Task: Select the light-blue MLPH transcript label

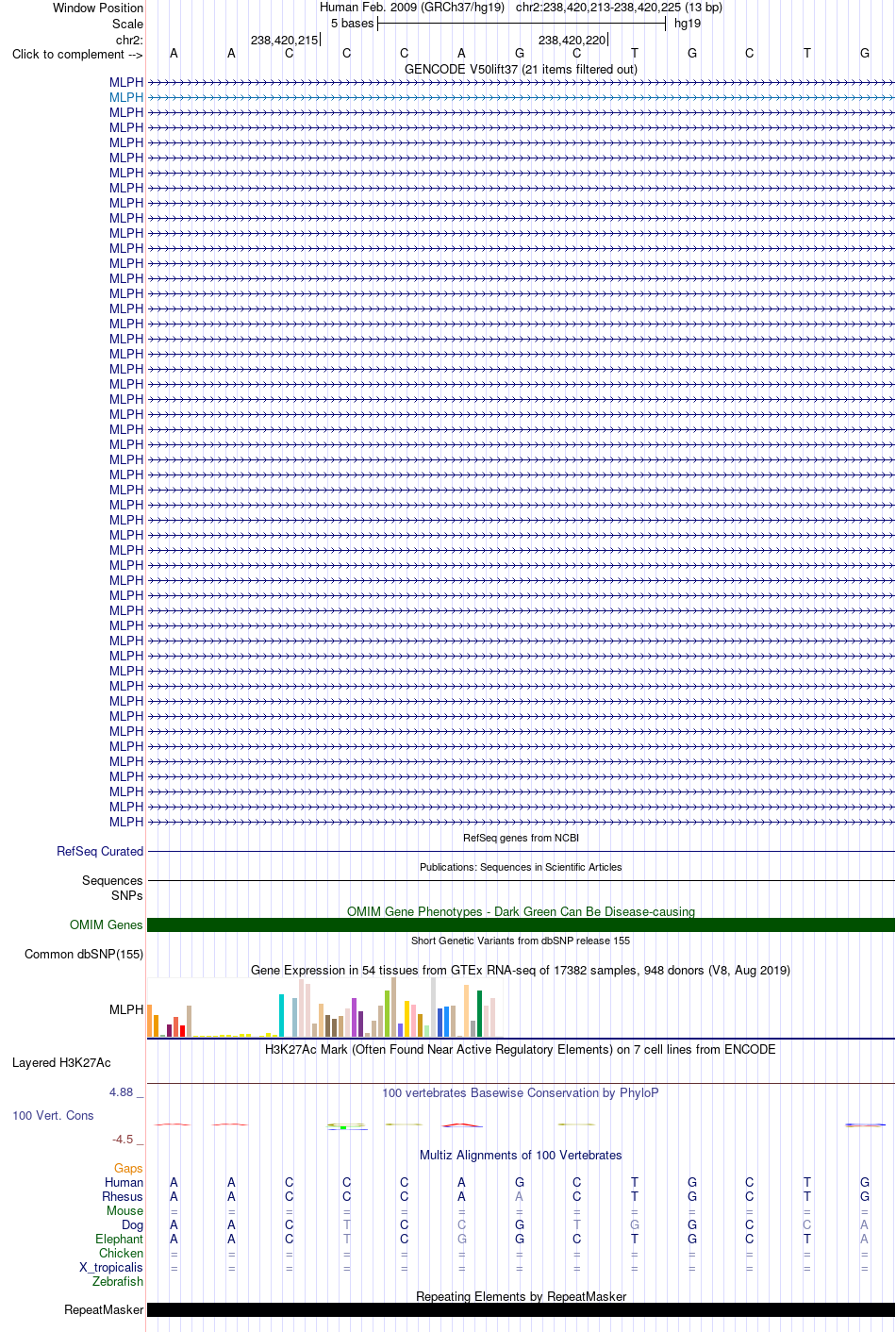Action: point(126,97)
